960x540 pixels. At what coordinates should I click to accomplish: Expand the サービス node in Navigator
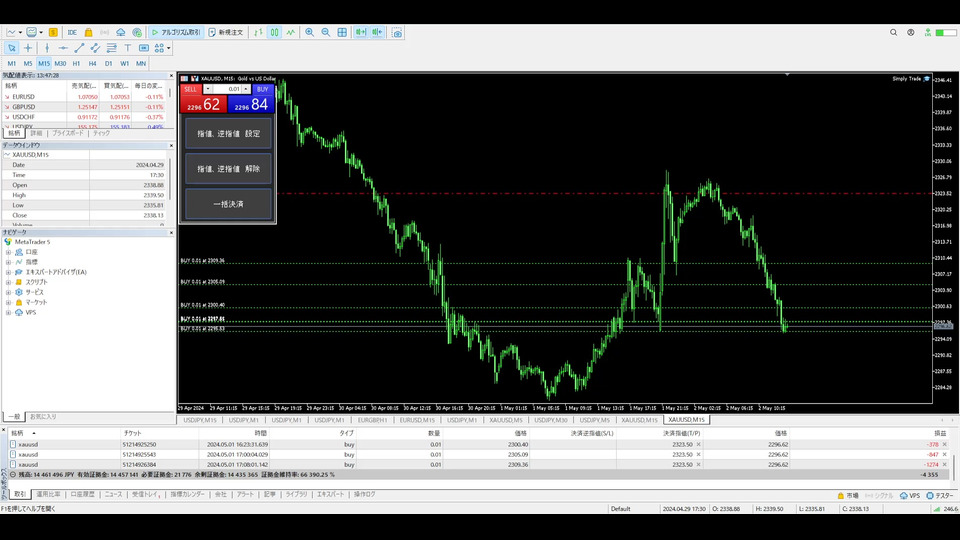coord(9,292)
